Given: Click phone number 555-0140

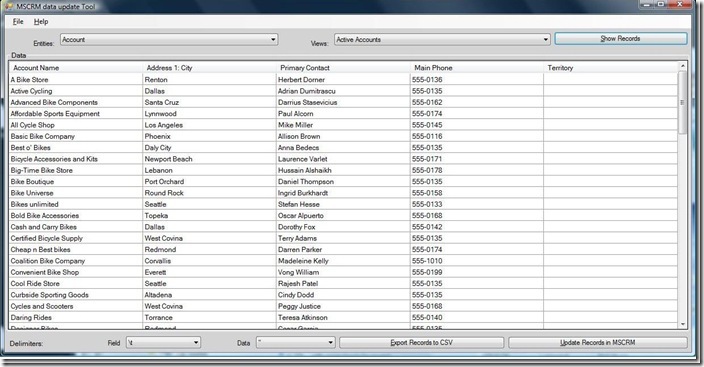Looking at the screenshot, I should (x=476, y=317).
